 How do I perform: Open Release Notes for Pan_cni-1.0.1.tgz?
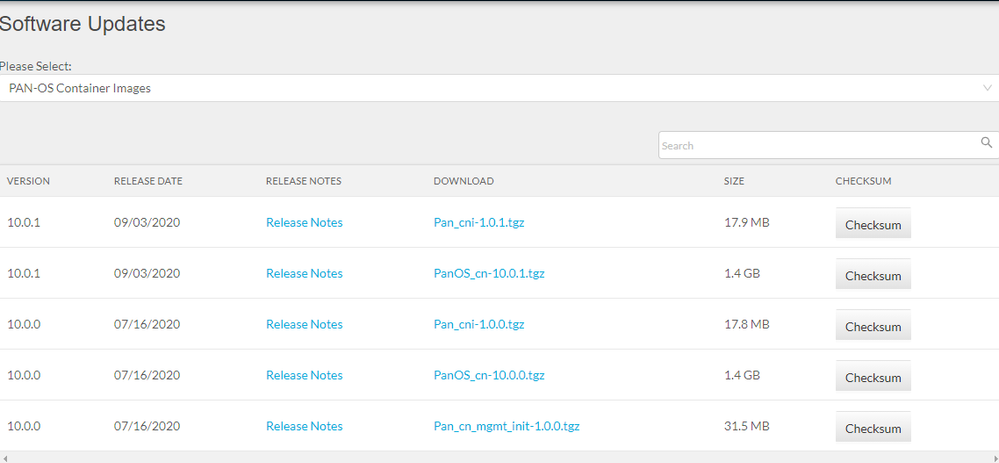304,222
